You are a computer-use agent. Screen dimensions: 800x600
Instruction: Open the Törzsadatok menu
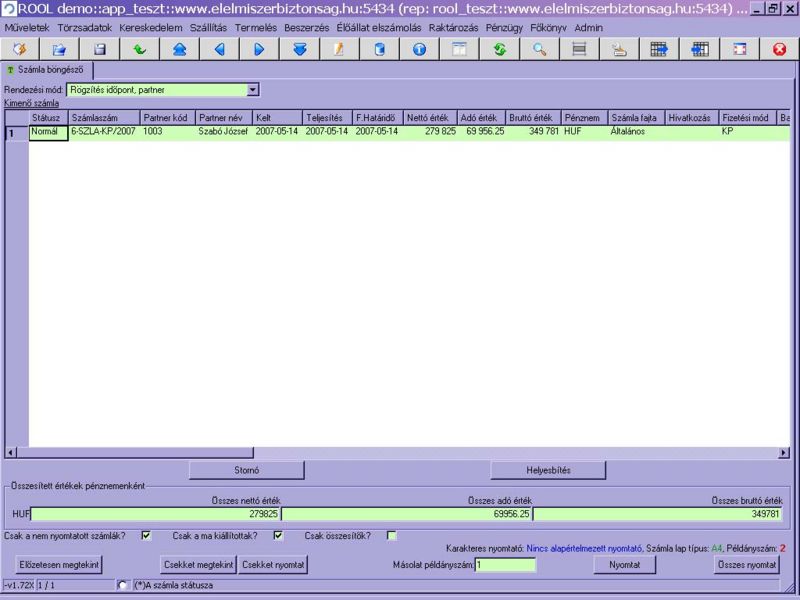pyautogui.click(x=85, y=28)
